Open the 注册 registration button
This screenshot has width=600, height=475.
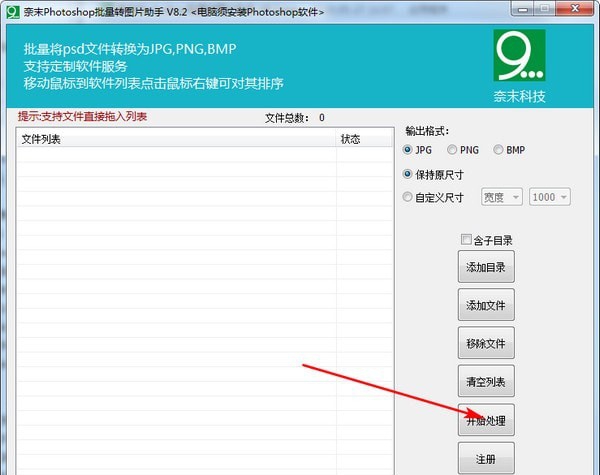(486, 459)
